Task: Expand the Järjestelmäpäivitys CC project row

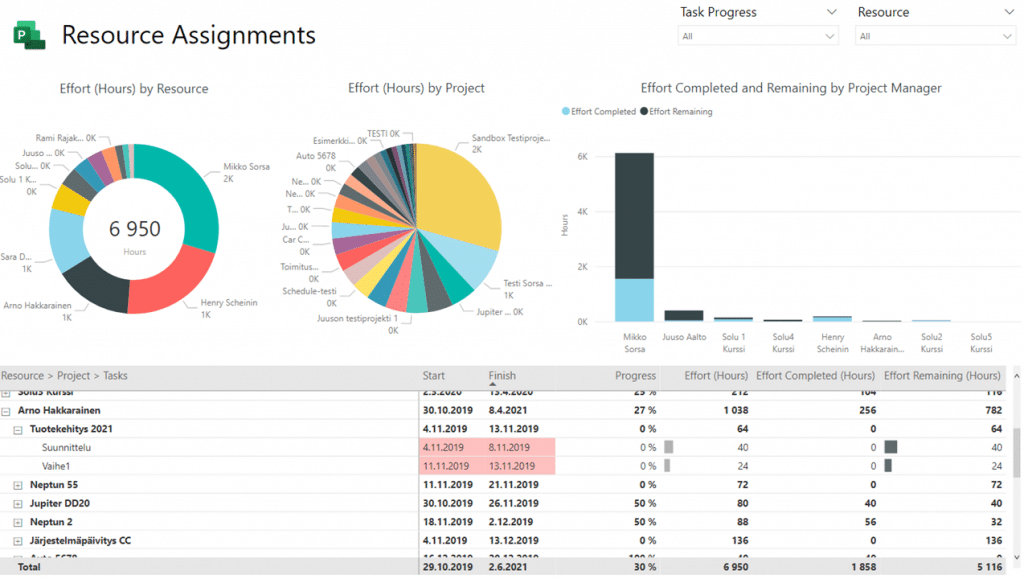Action: (18, 541)
